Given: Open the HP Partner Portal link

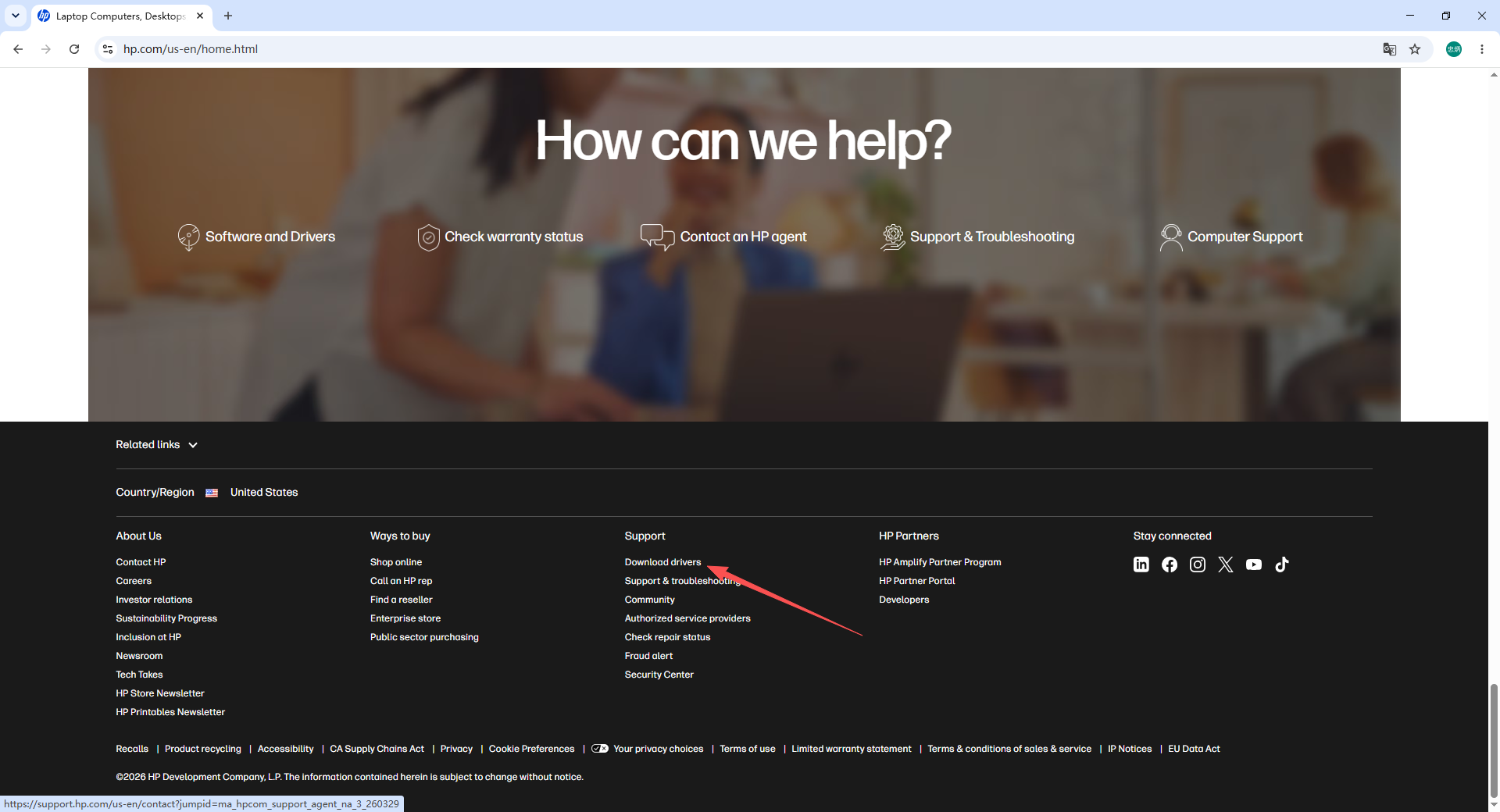Looking at the screenshot, I should tap(917, 581).
